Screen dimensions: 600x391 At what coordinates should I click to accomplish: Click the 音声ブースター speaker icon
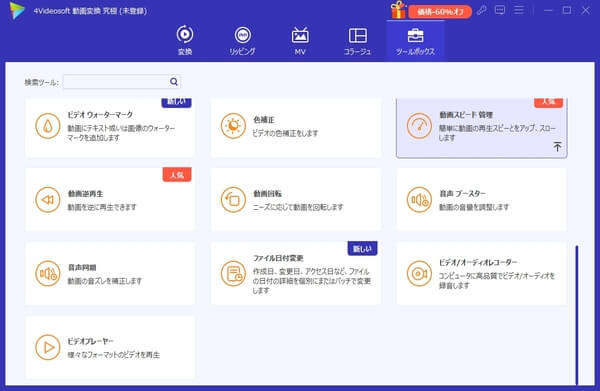[x=419, y=200]
